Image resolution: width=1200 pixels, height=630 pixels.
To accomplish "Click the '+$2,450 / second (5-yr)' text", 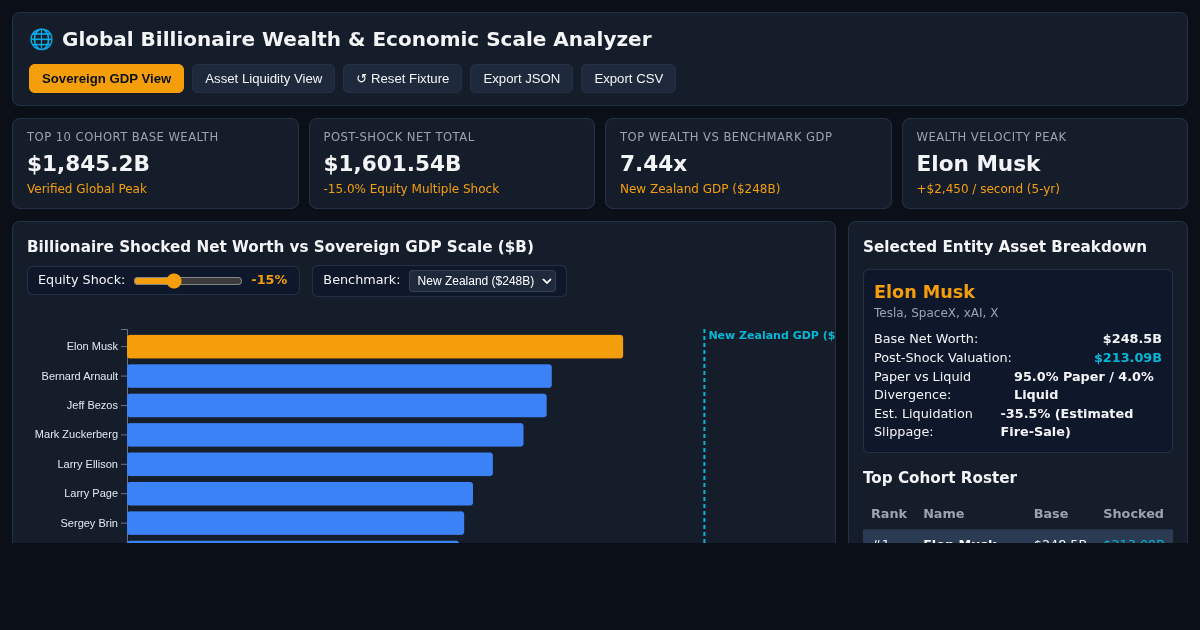I will [x=988, y=189].
